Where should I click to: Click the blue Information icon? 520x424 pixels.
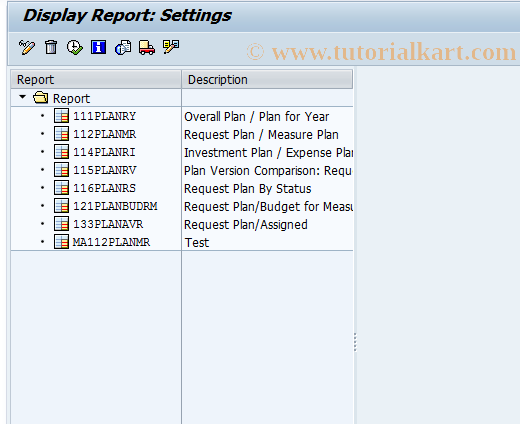tap(98, 47)
